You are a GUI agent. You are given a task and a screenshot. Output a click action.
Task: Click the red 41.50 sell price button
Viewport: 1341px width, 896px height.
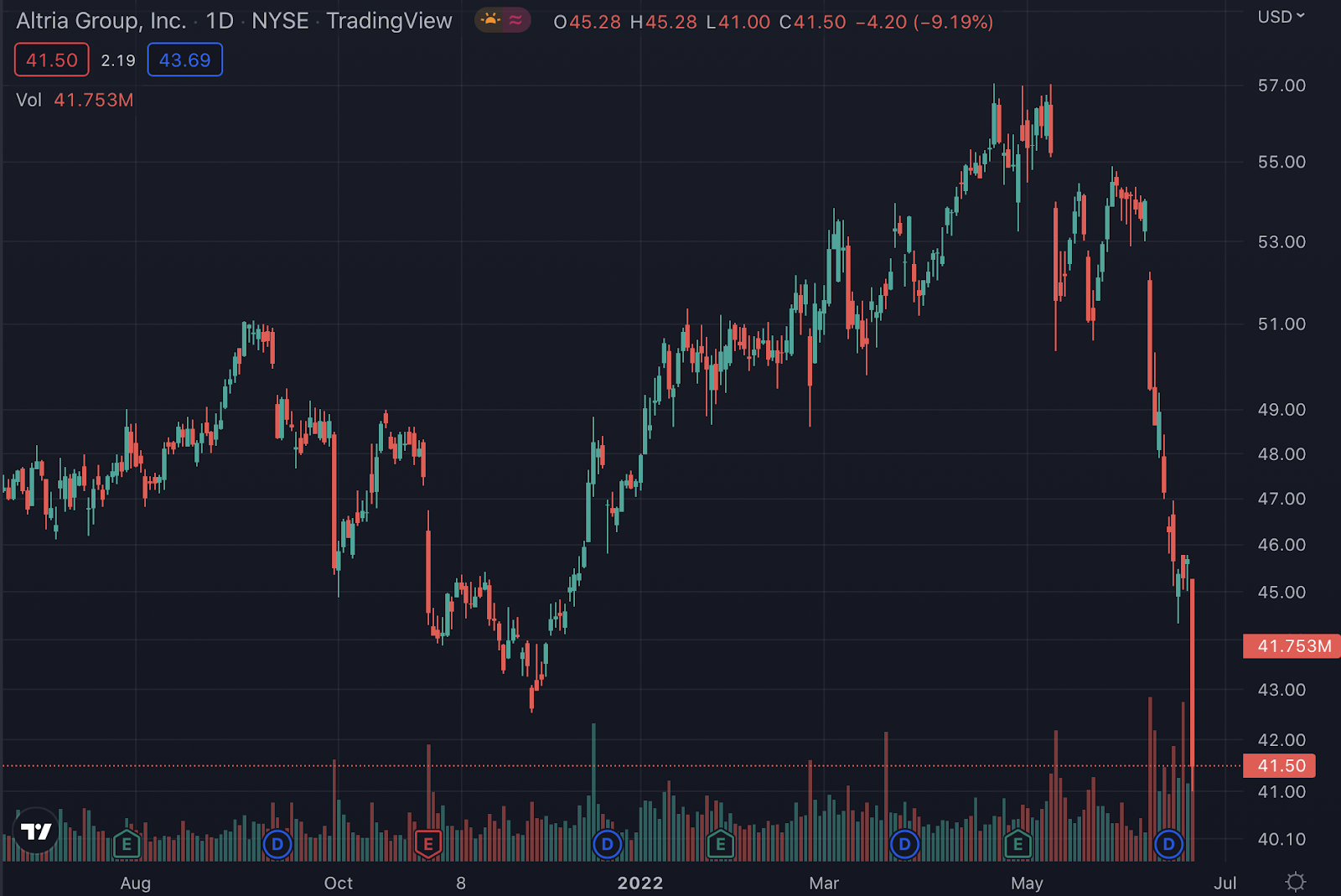click(x=52, y=60)
